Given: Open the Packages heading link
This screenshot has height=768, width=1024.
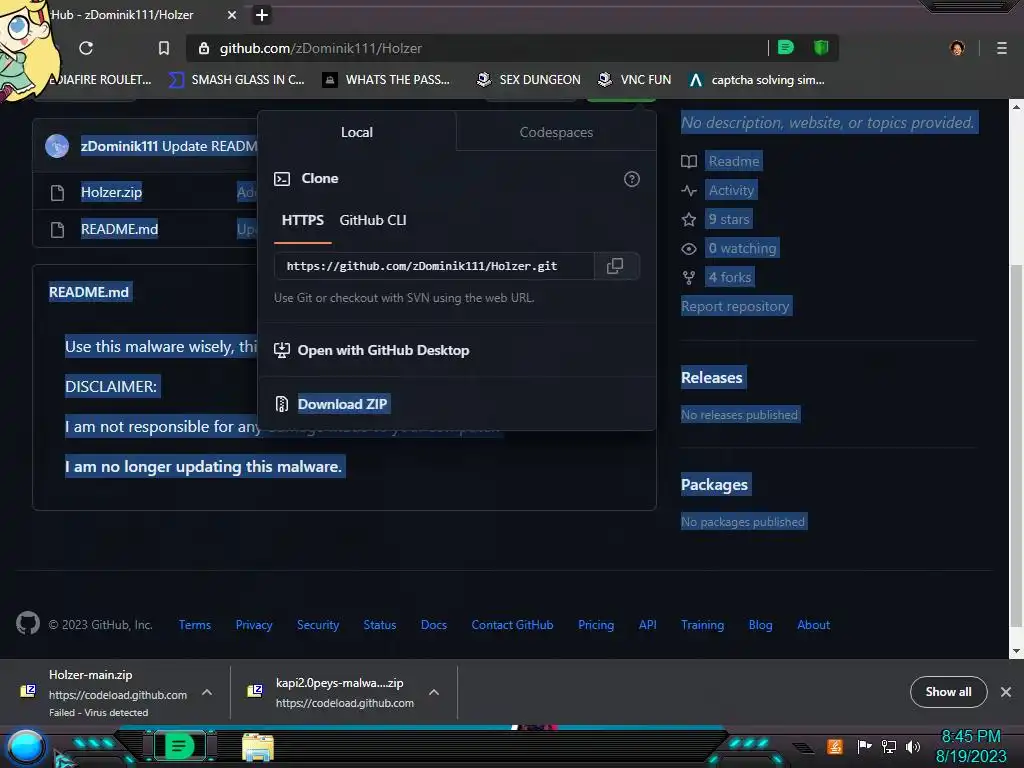Looking at the screenshot, I should [x=714, y=485].
